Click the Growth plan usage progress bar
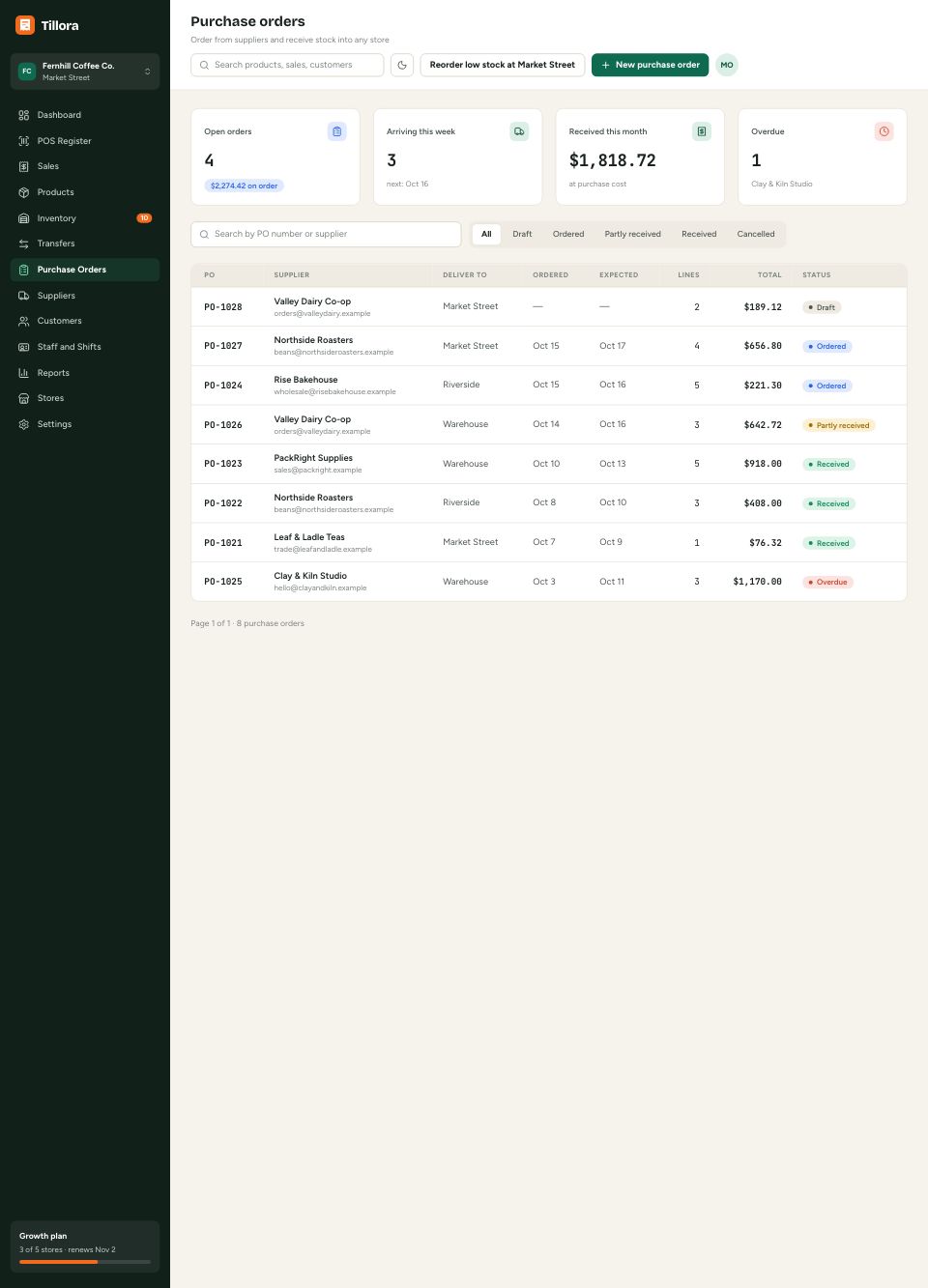This screenshot has width=928, height=1288. click(x=85, y=1262)
